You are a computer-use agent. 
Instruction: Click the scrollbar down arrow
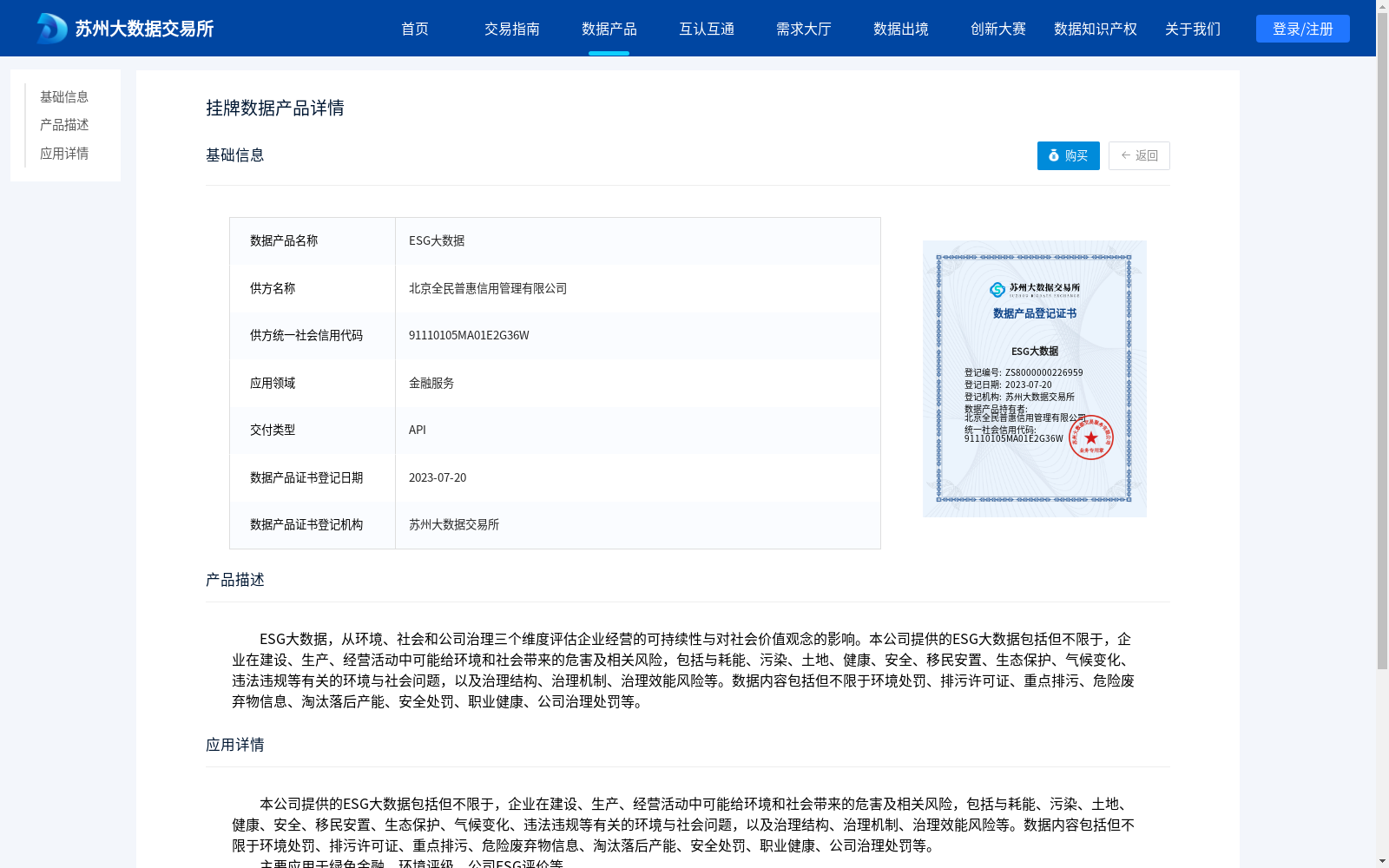click(x=1383, y=862)
